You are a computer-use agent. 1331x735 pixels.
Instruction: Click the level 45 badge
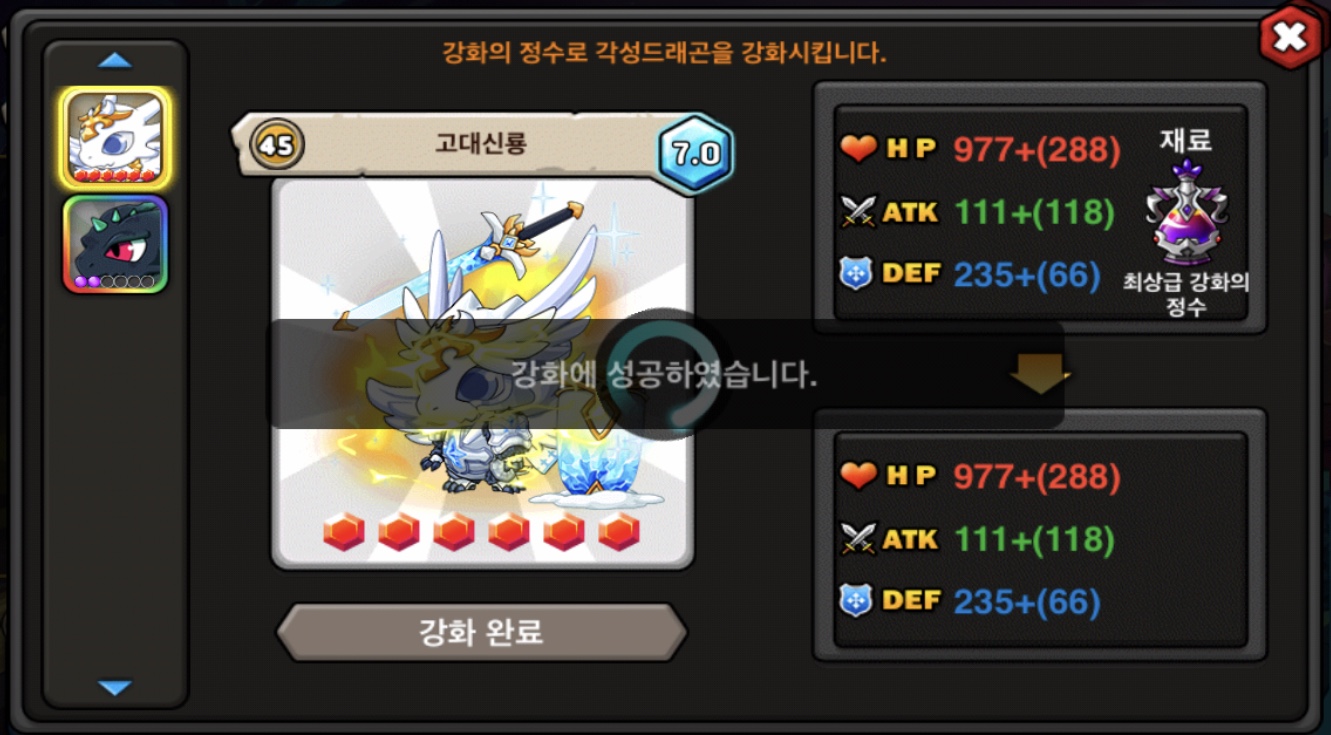coord(277,146)
